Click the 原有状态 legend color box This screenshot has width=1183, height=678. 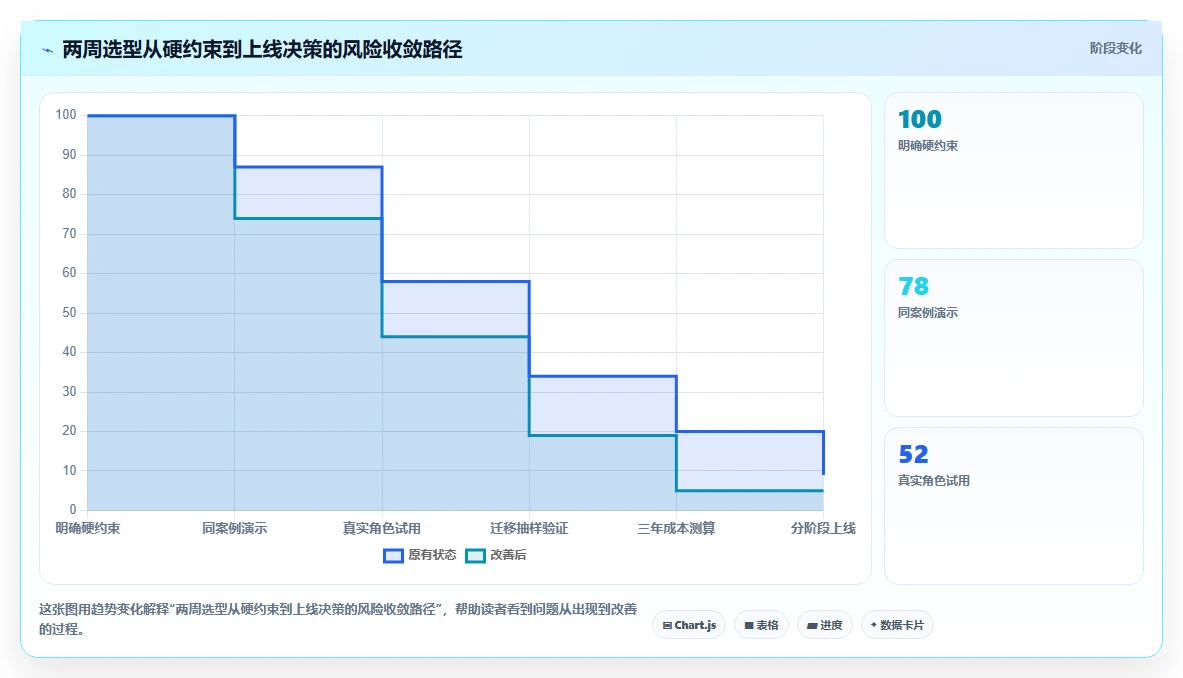coord(393,556)
